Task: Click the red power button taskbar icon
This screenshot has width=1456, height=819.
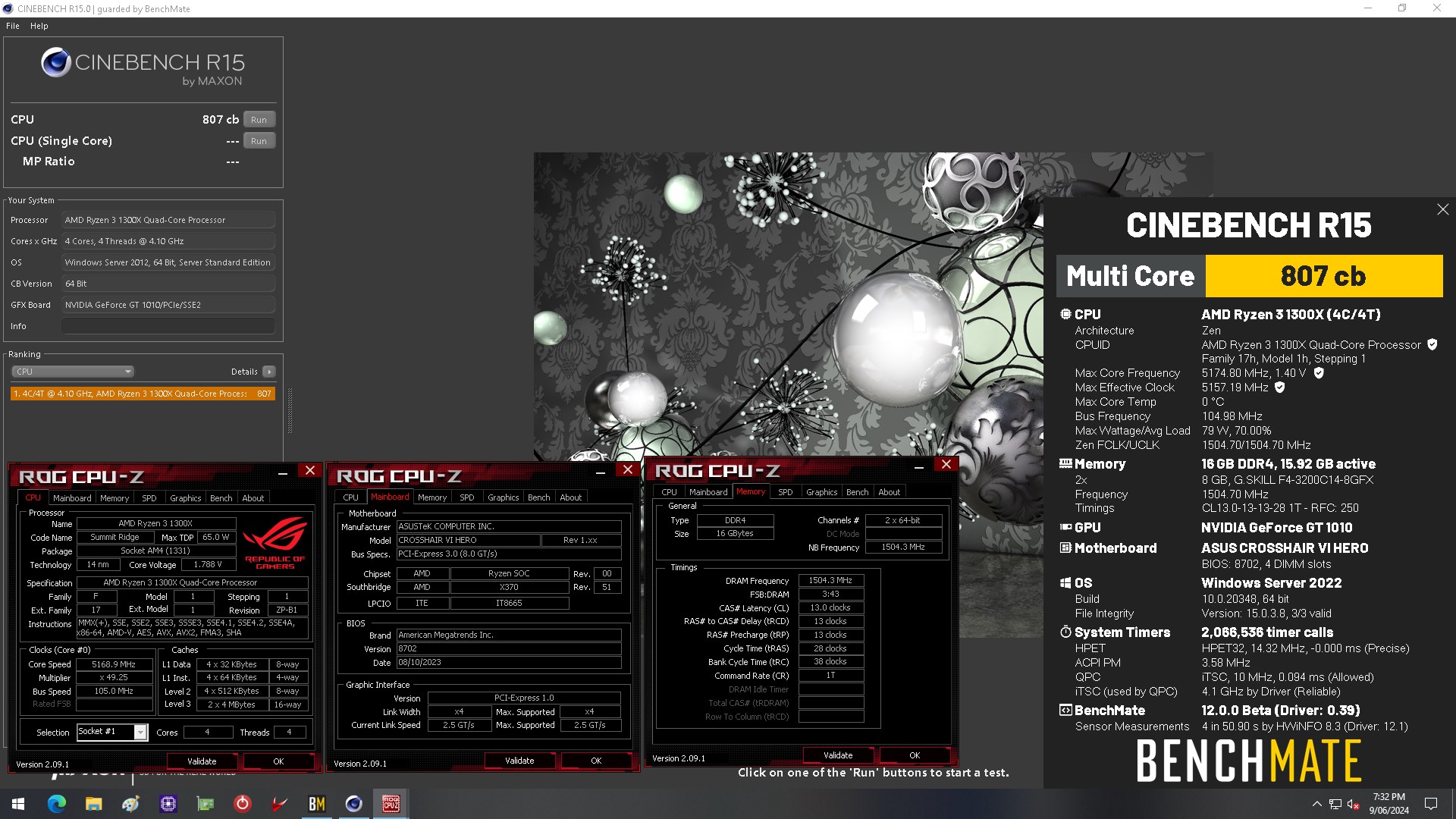Action: 242,804
